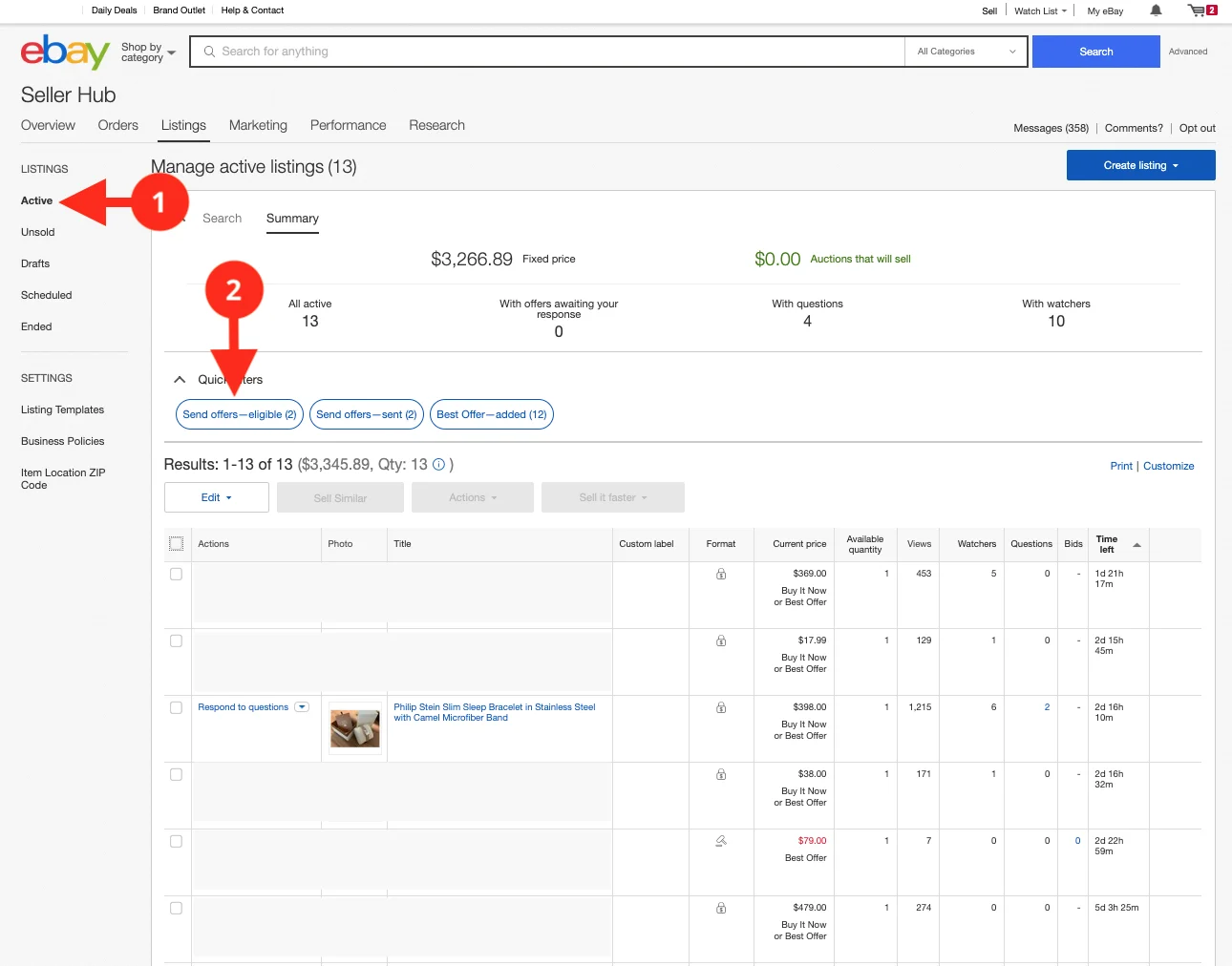
Task: Click the search magnifying glass in the search bar
Action: click(209, 51)
